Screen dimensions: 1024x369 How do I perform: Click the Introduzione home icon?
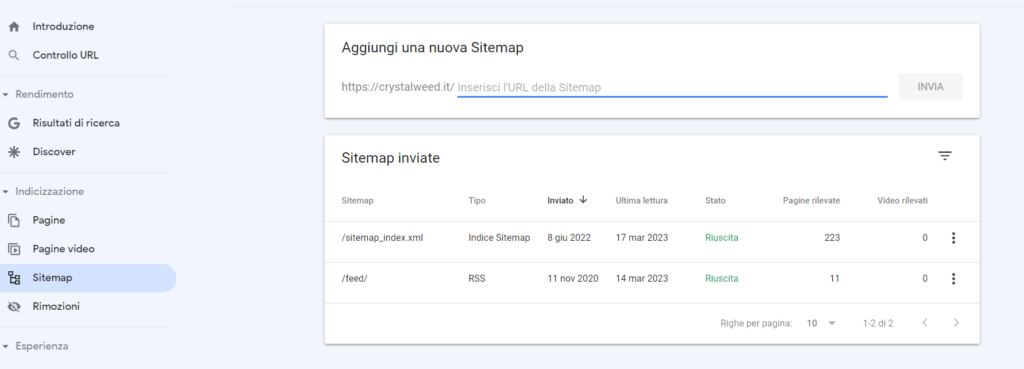(14, 27)
